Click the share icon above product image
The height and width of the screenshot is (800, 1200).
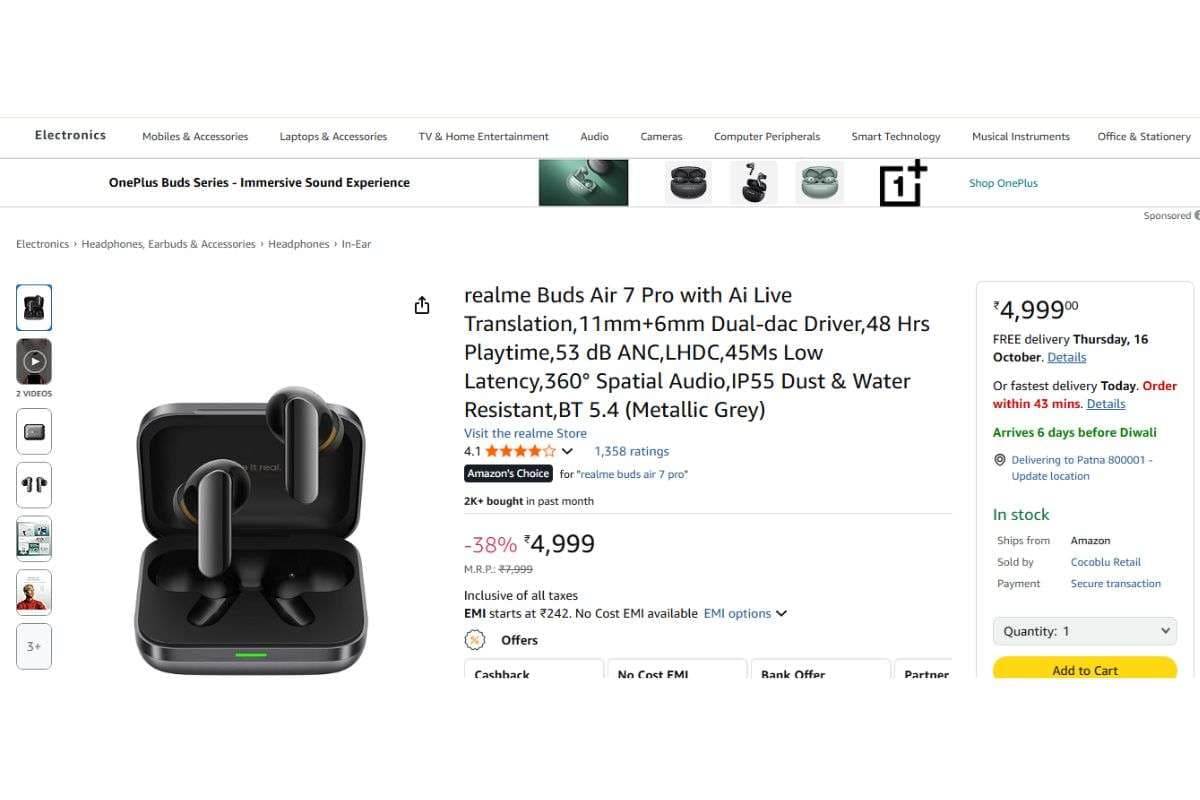point(422,306)
